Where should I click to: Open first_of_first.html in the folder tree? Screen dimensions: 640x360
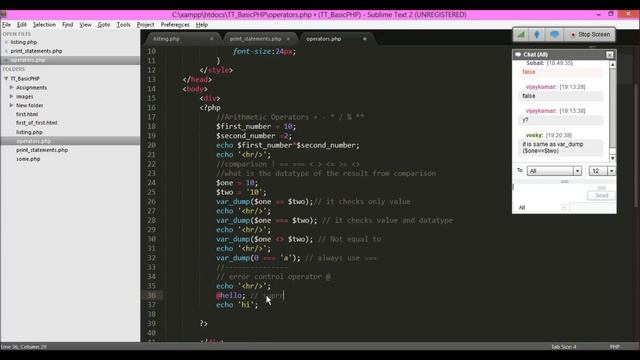click(x=36, y=123)
